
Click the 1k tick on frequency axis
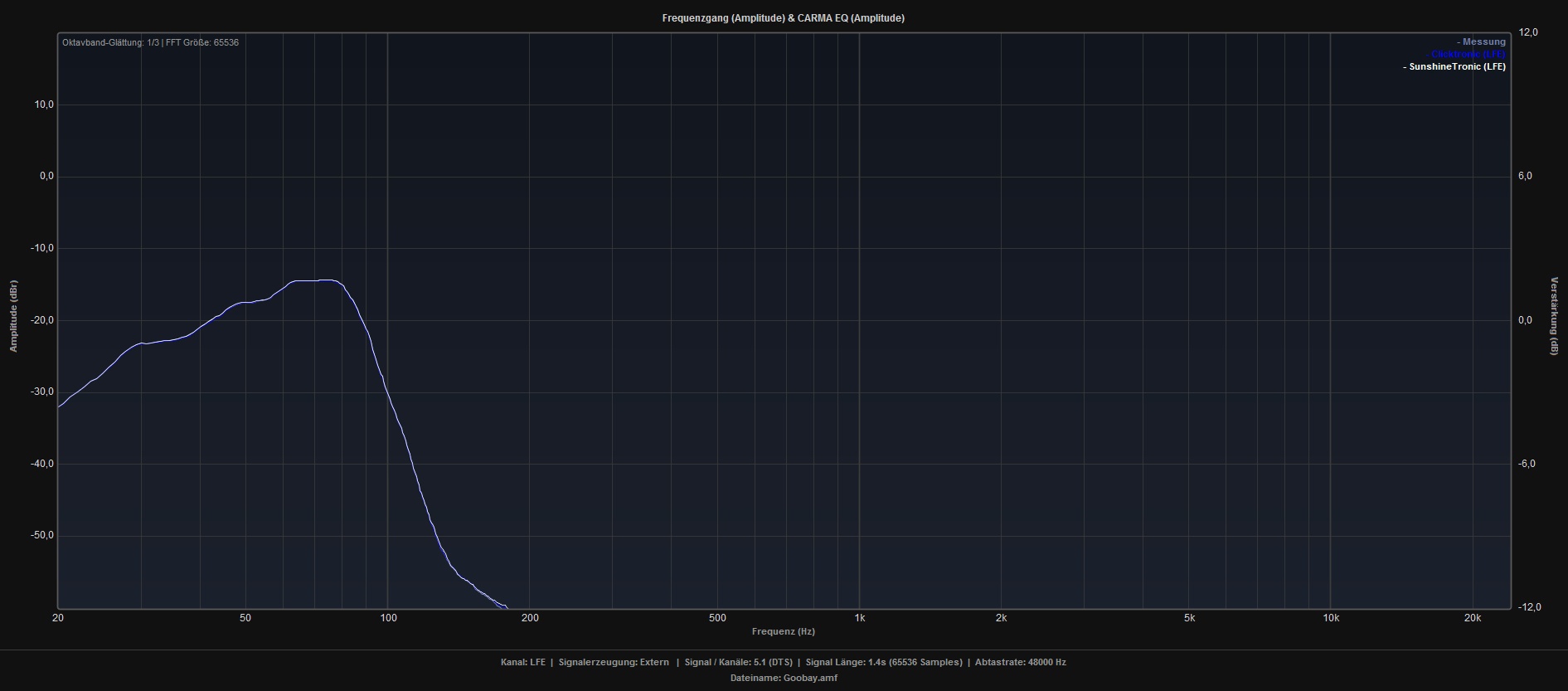[x=859, y=618]
